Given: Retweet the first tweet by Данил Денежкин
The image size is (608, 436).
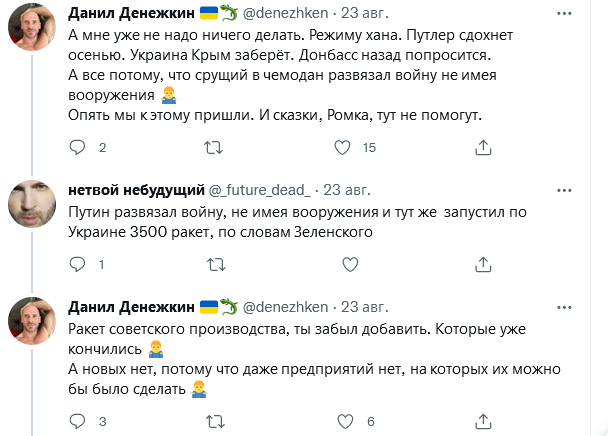Looking at the screenshot, I should [213, 147].
